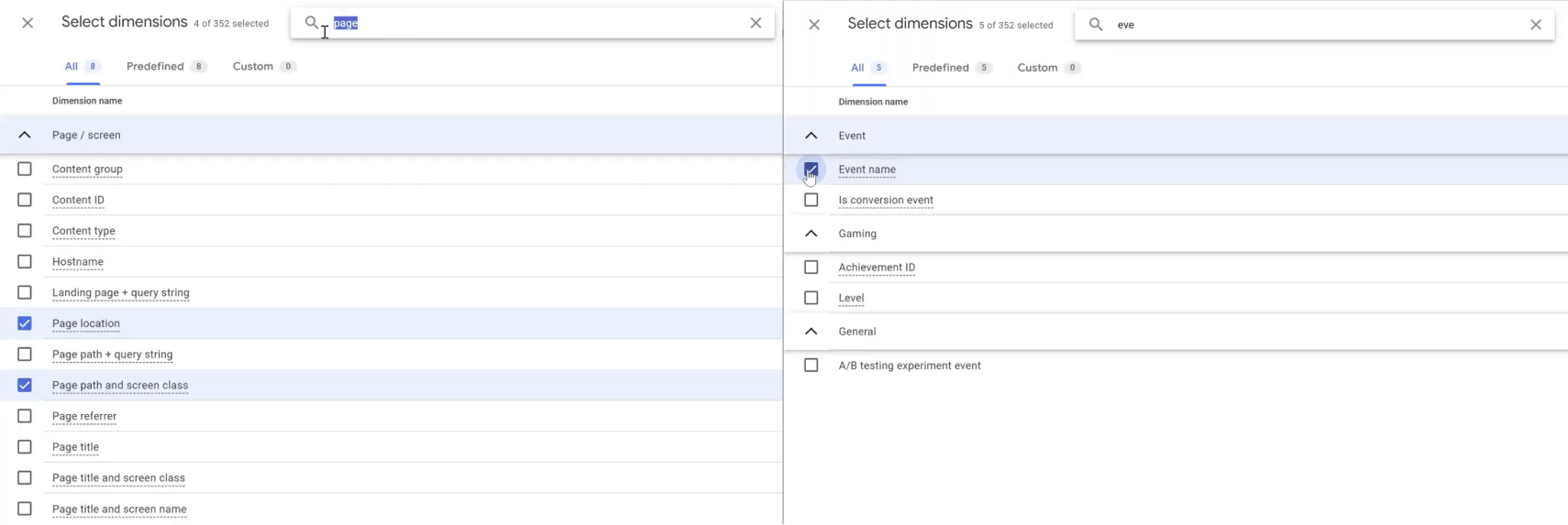Switch to right panel Predefined tab
Screen dimensions: 1568x525
[x=952, y=68]
